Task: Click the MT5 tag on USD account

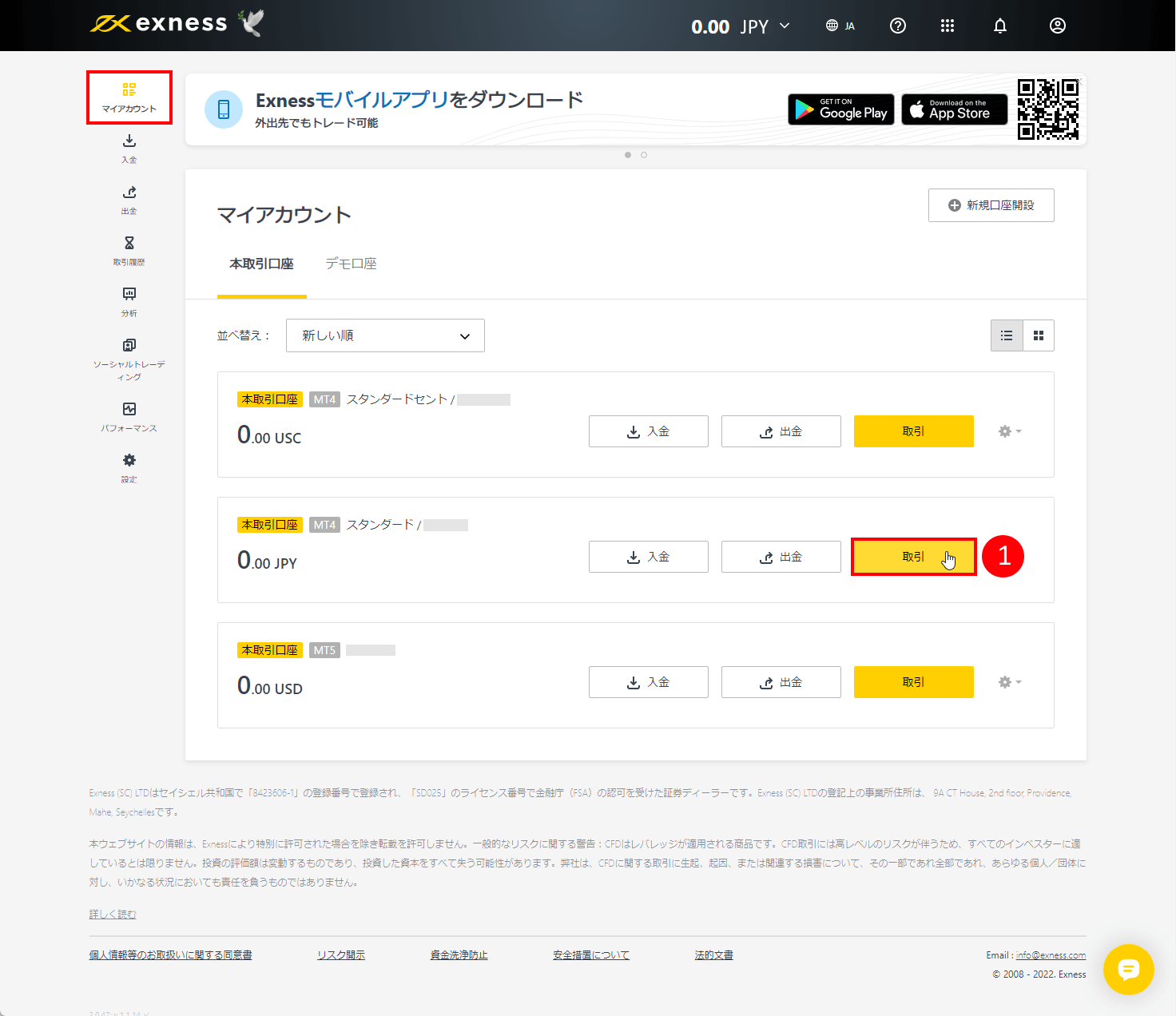Action: coord(324,650)
